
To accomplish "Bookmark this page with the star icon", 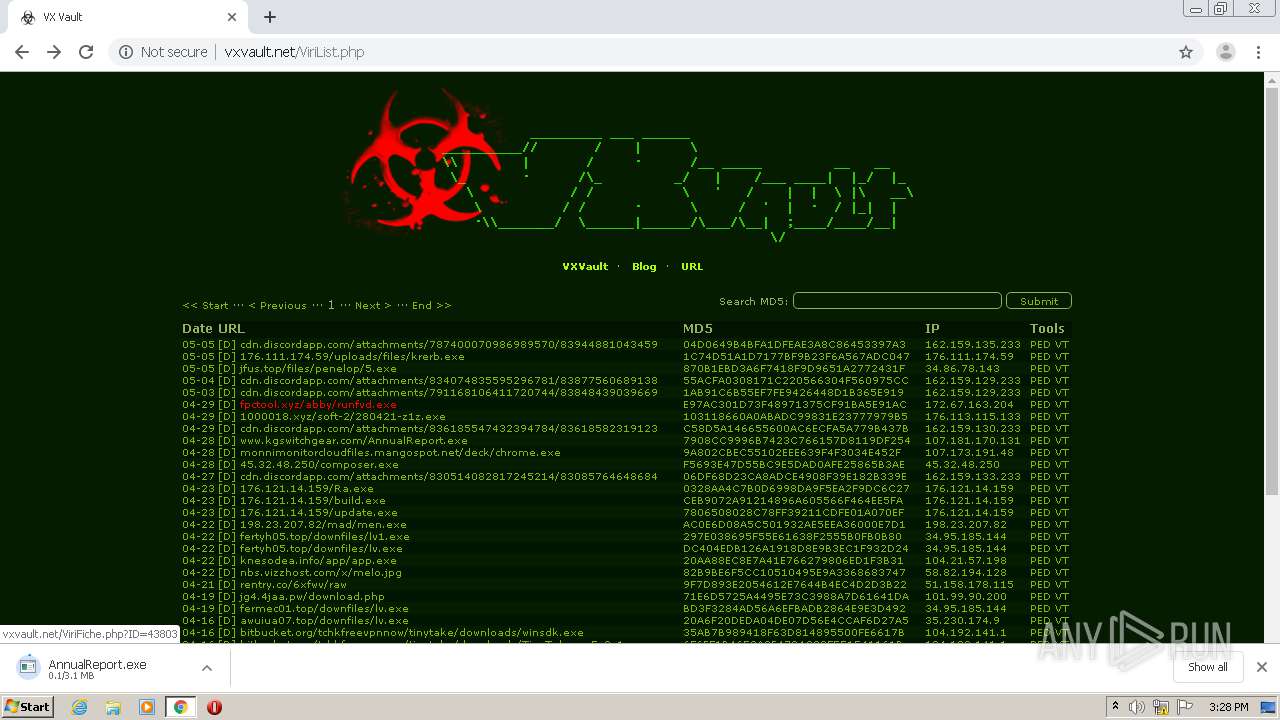I will tap(1186, 52).
